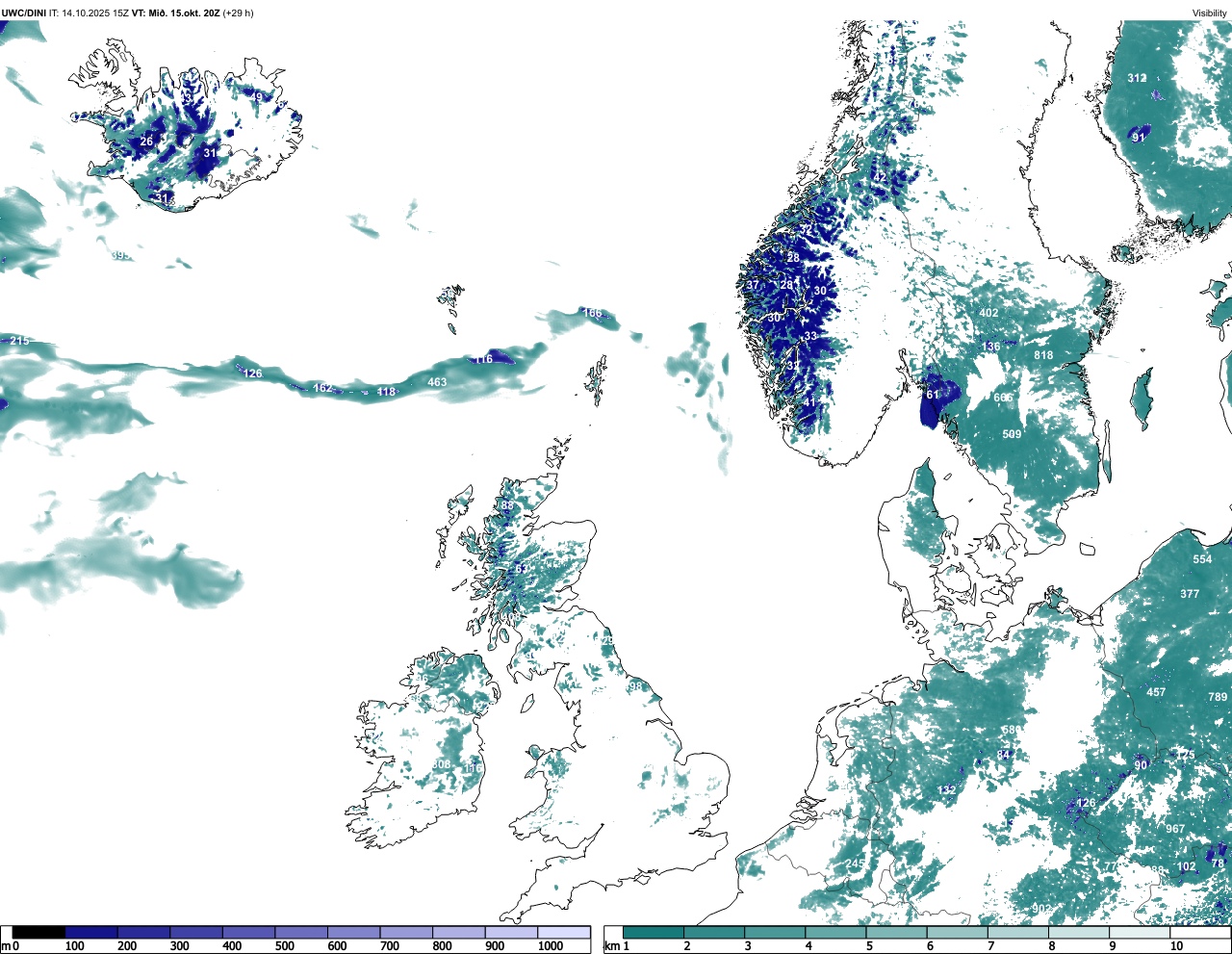Click the darkest teal 1–2 km legend swatch
The image size is (1232, 954).
(x=654, y=932)
